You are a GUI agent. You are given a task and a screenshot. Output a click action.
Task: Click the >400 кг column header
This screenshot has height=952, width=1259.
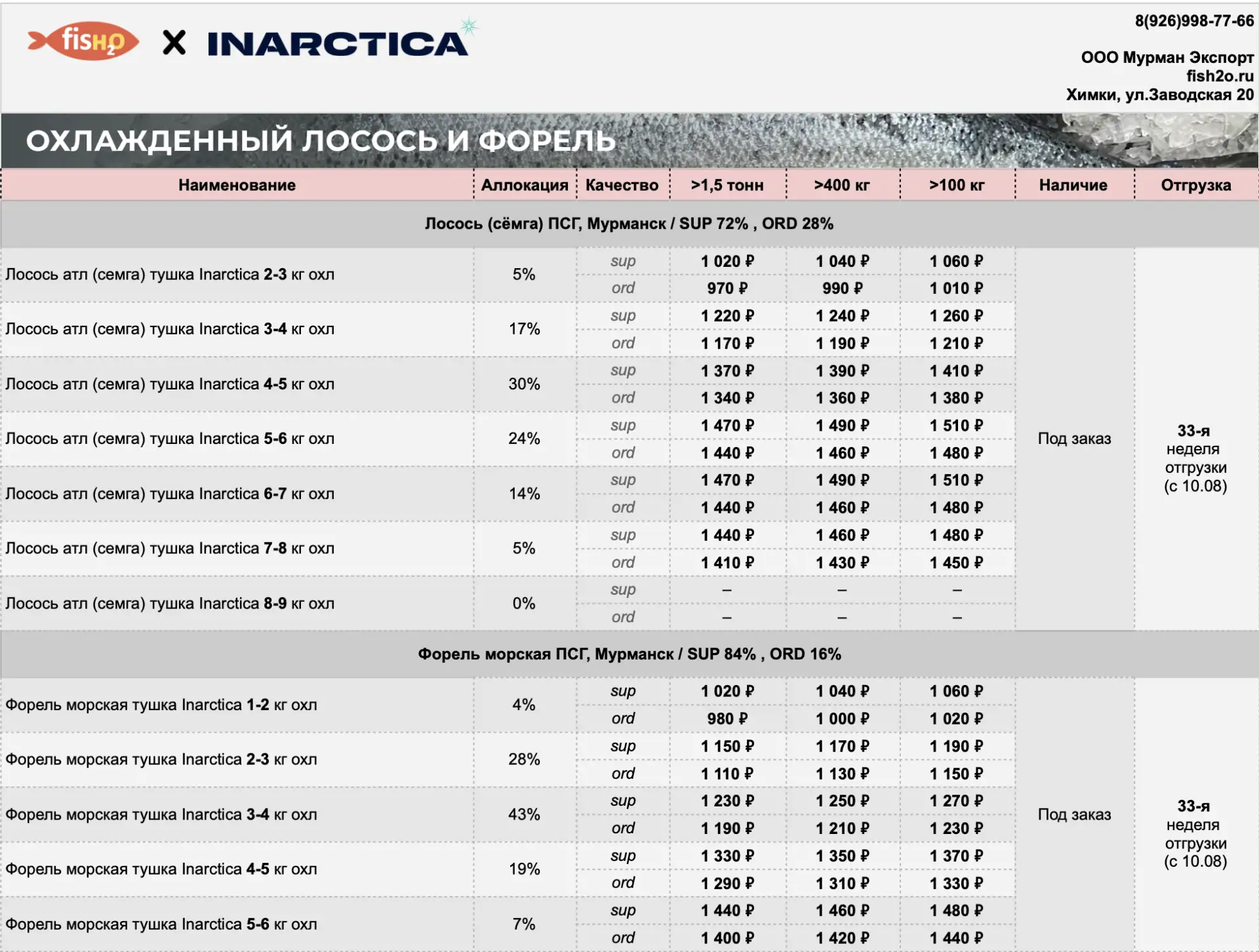[842, 185]
